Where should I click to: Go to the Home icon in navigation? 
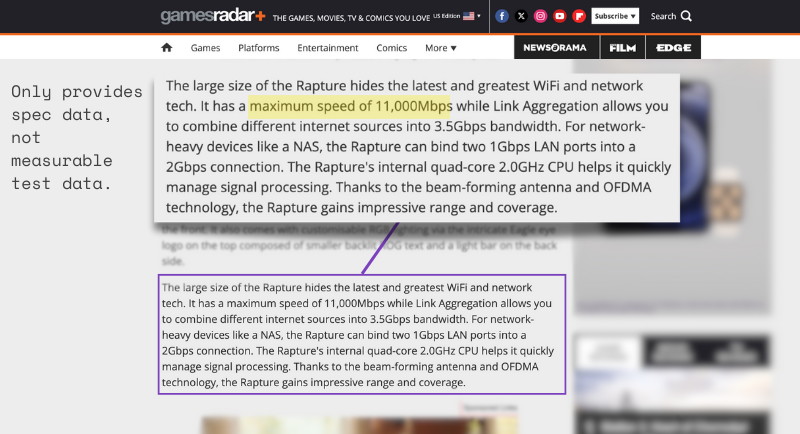click(166, 47)
